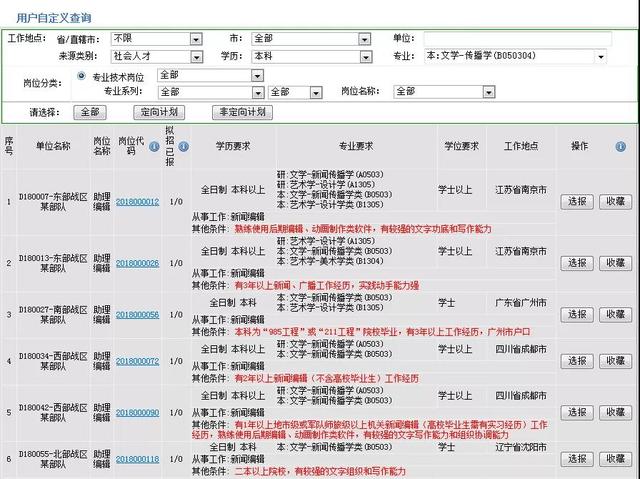640x479 pixels.
Task: Click the 定向计划 button
Action: (x=159, y=112)
